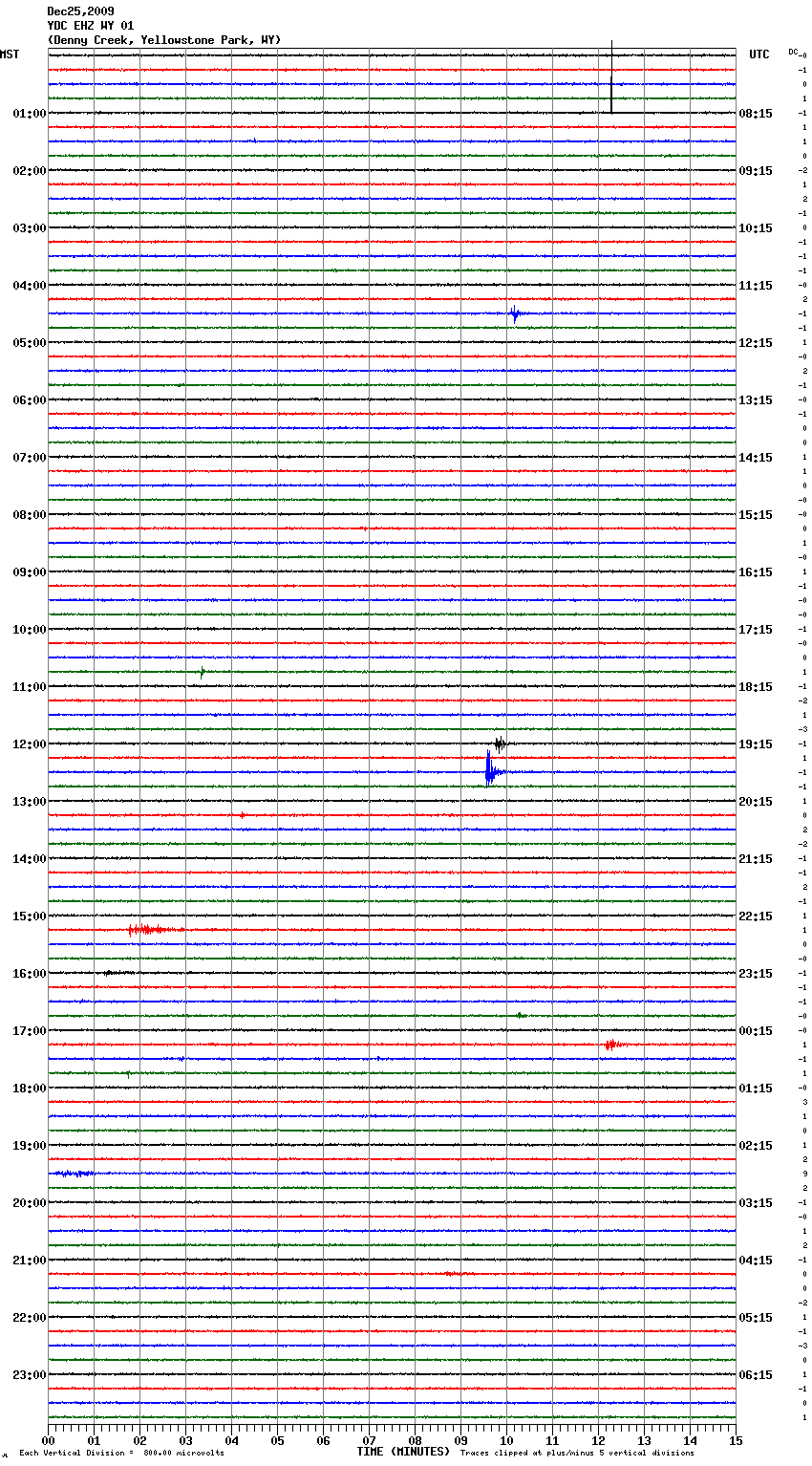Click the red seismic event just below 15:00
The width and height of the screenshot is (812, 1466).
(x=153, y=929)
